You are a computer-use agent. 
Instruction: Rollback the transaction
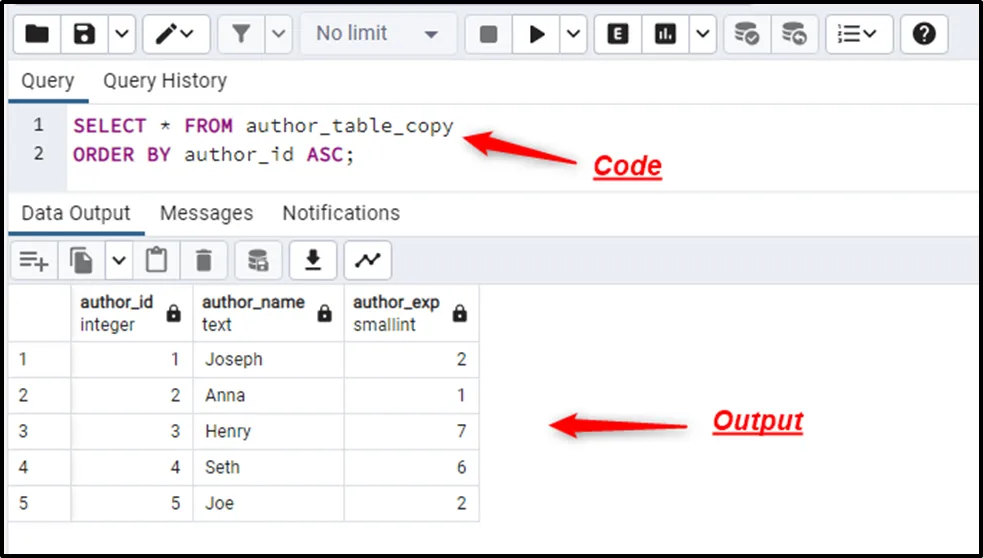coord(794,34)
